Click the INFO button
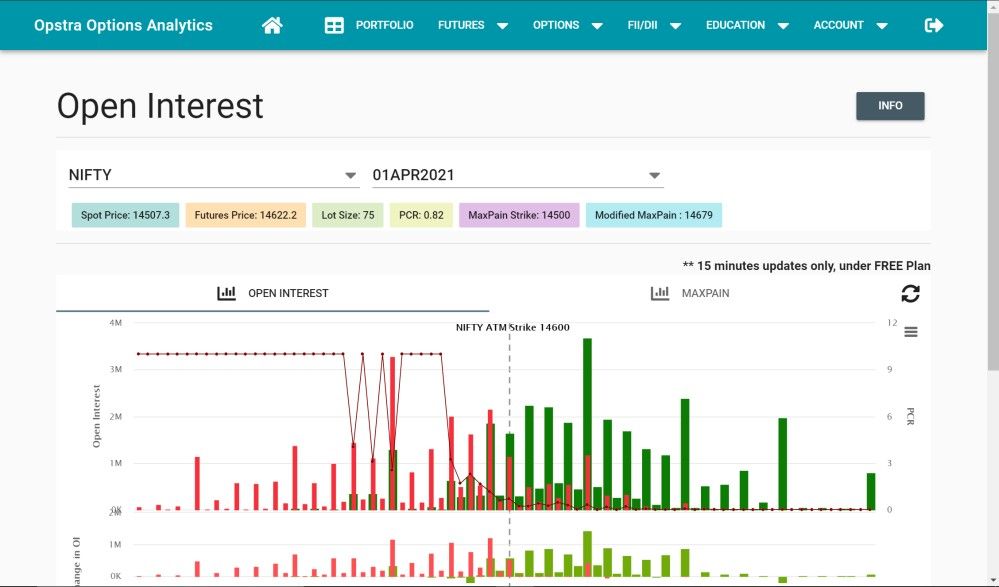The width and height of the screenshot is (999, 587). pos(890,106)
